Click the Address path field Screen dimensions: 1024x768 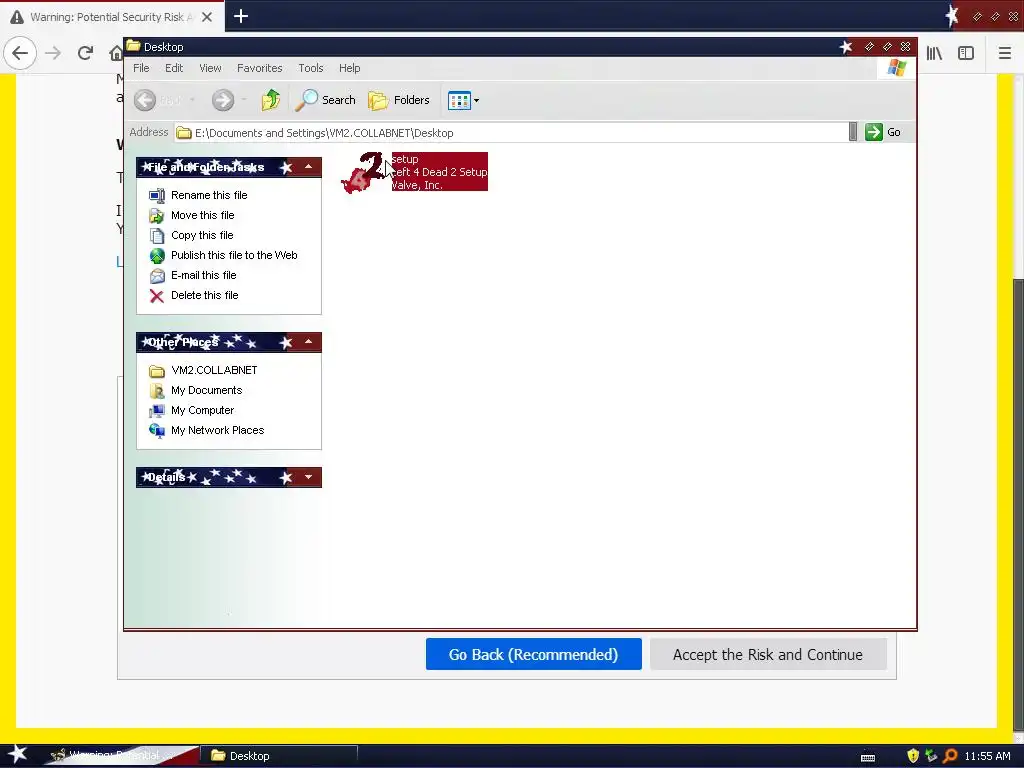point(511,133)
